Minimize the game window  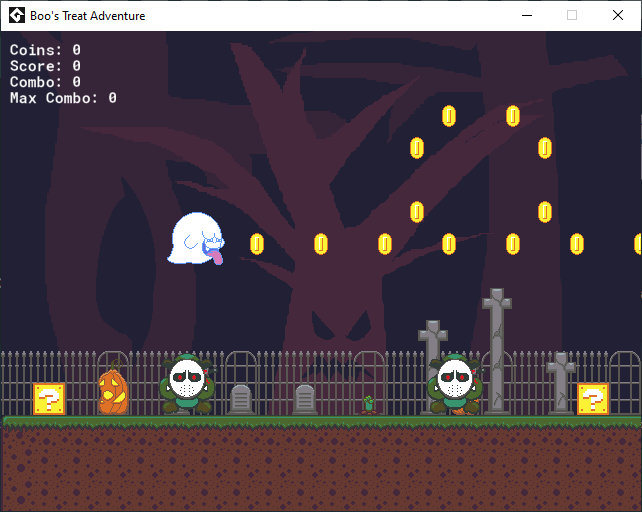(526, 15)
